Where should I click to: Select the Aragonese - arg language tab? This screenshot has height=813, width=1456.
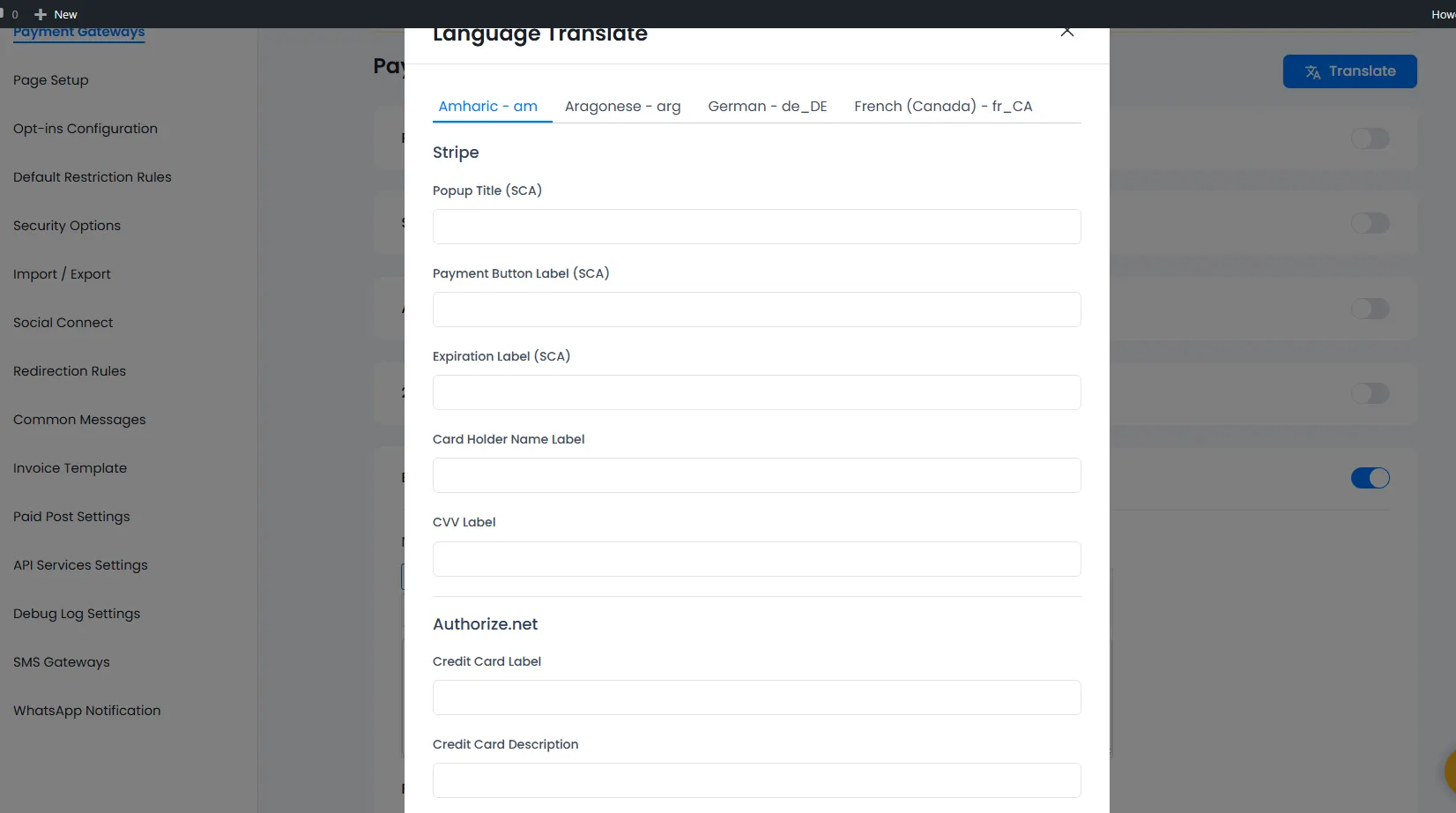[622, 106]
